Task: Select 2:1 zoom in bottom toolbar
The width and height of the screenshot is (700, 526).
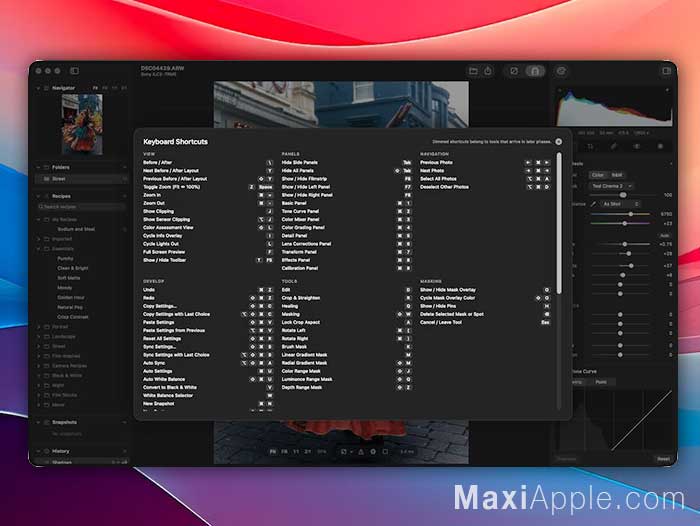Action: 308,452
